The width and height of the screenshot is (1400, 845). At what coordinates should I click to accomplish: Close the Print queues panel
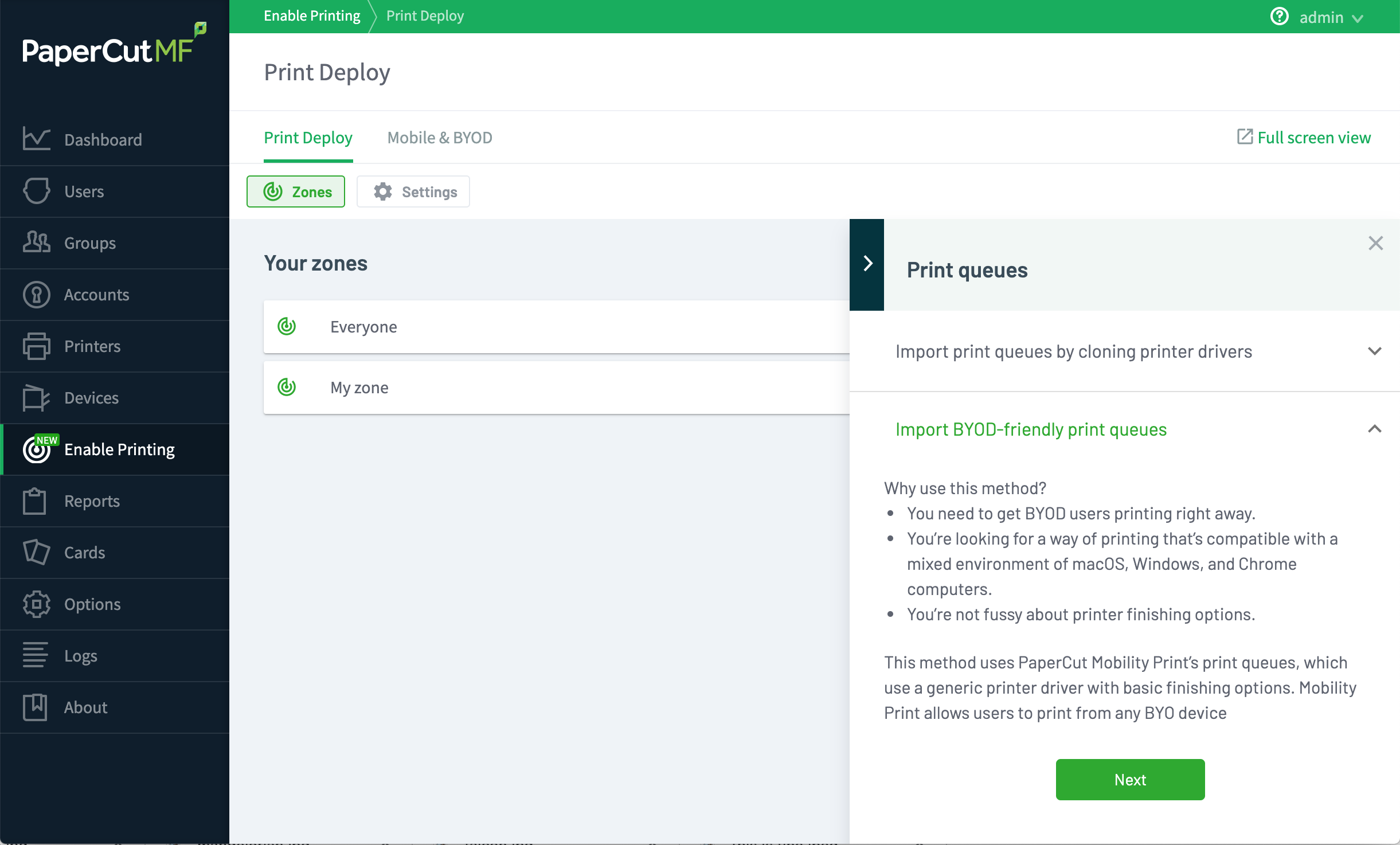point(1375,243)
